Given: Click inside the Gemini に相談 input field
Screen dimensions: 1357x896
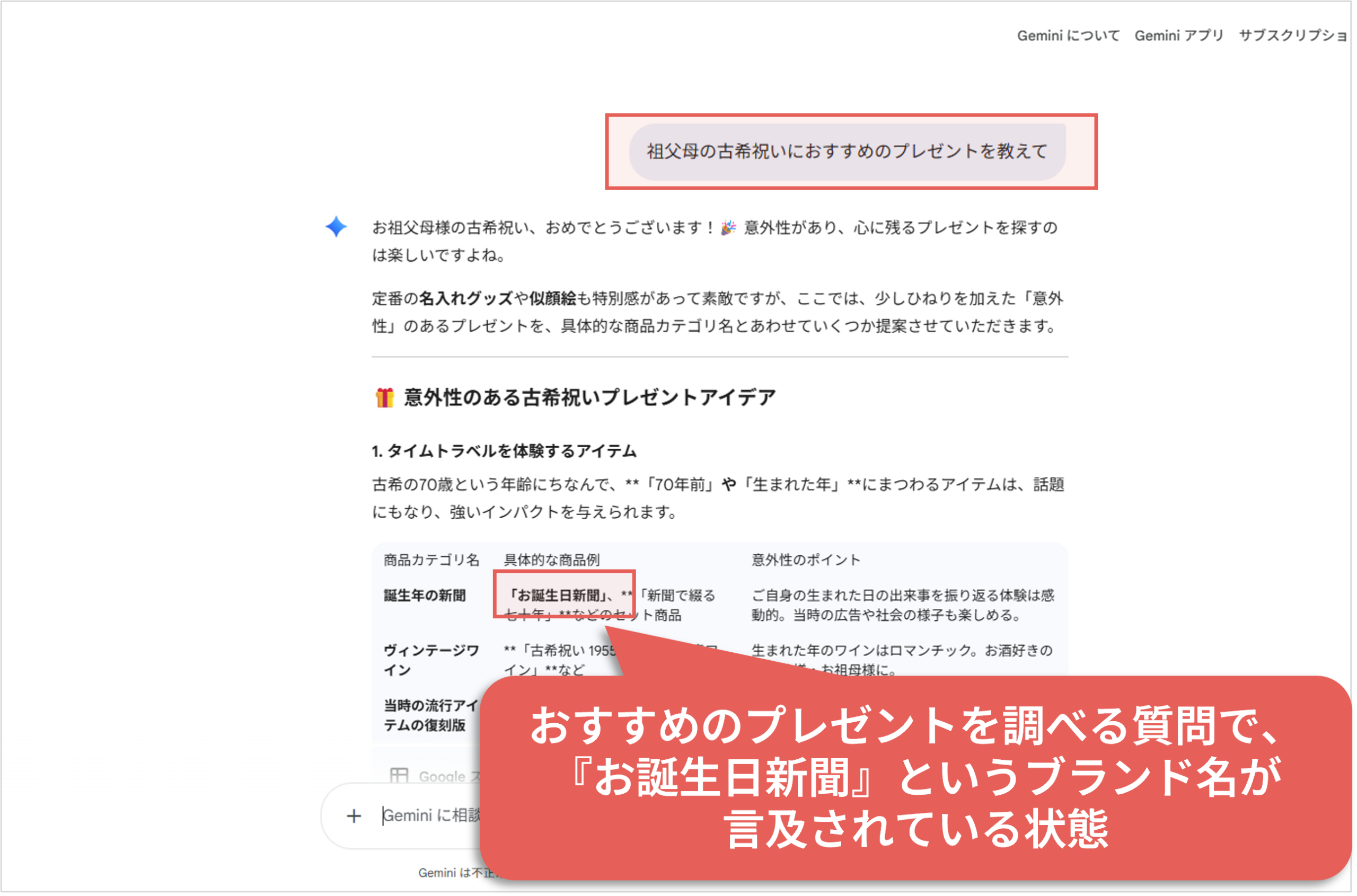Looking at the screenshot, I should click(435, 816).
